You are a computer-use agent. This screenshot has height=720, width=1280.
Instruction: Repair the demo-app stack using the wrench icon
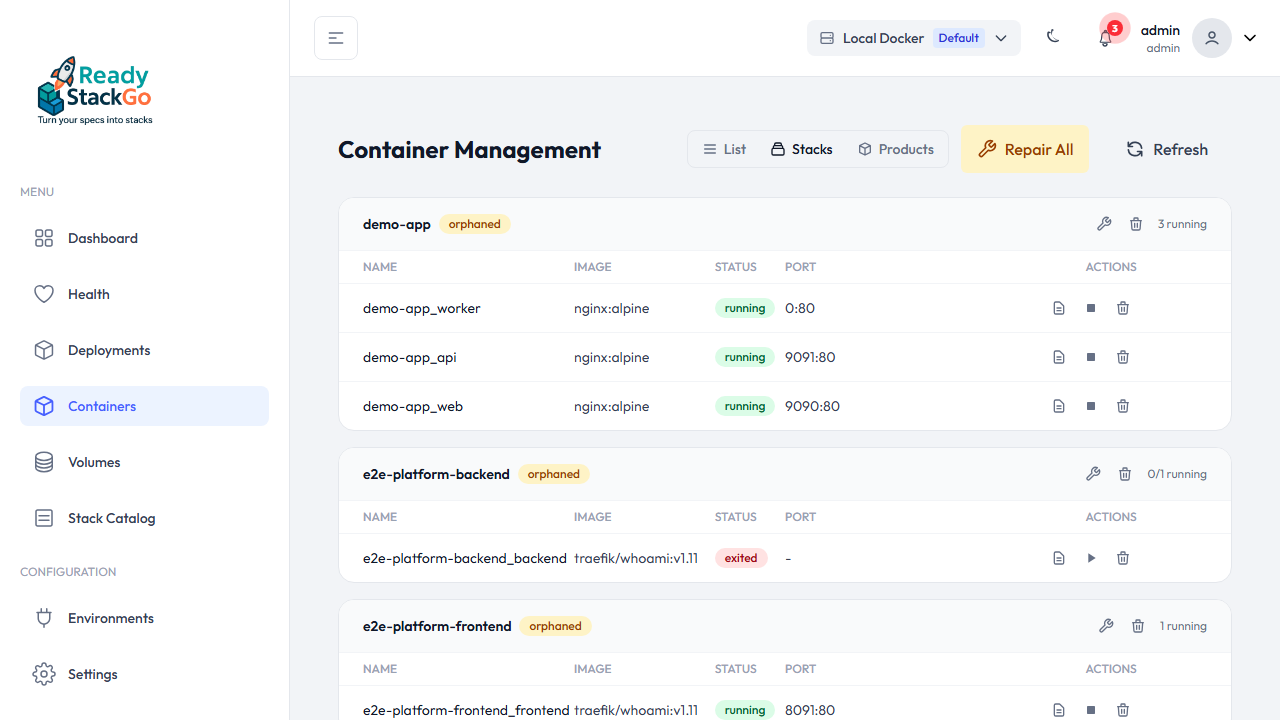pos(1104,224)
